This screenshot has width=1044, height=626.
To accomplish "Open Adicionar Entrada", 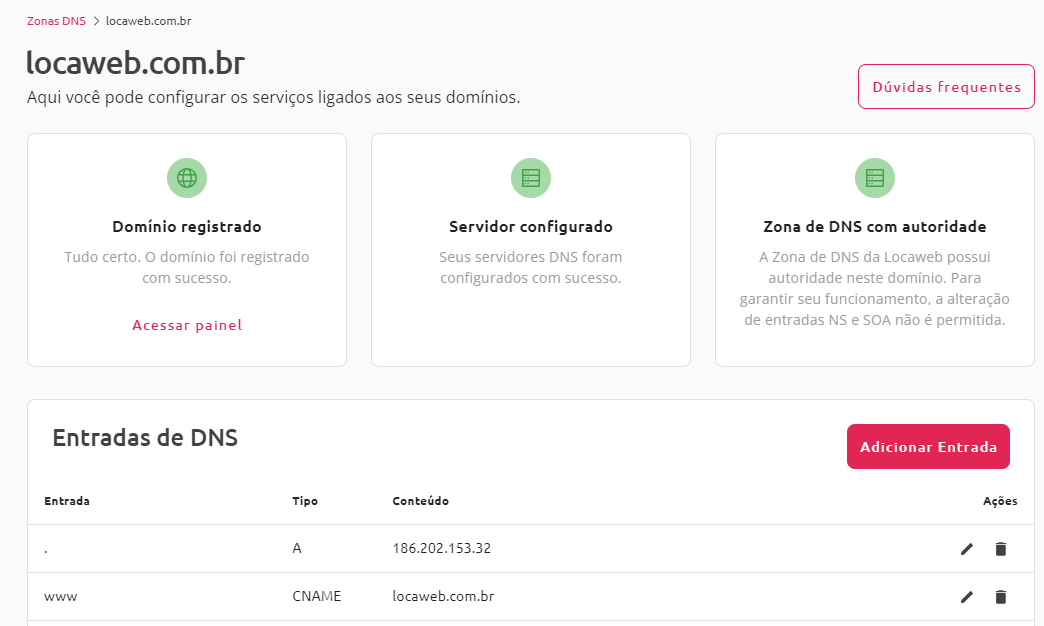I will coord(928,446).
